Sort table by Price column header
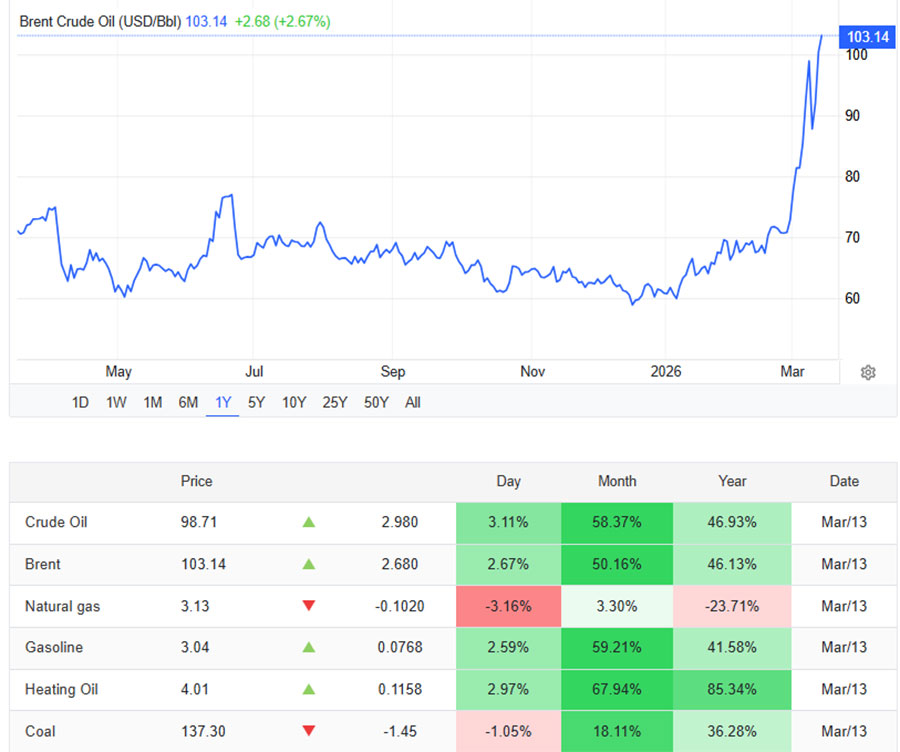900x752 pixels. pyautogui.click(x=196, y=481)
